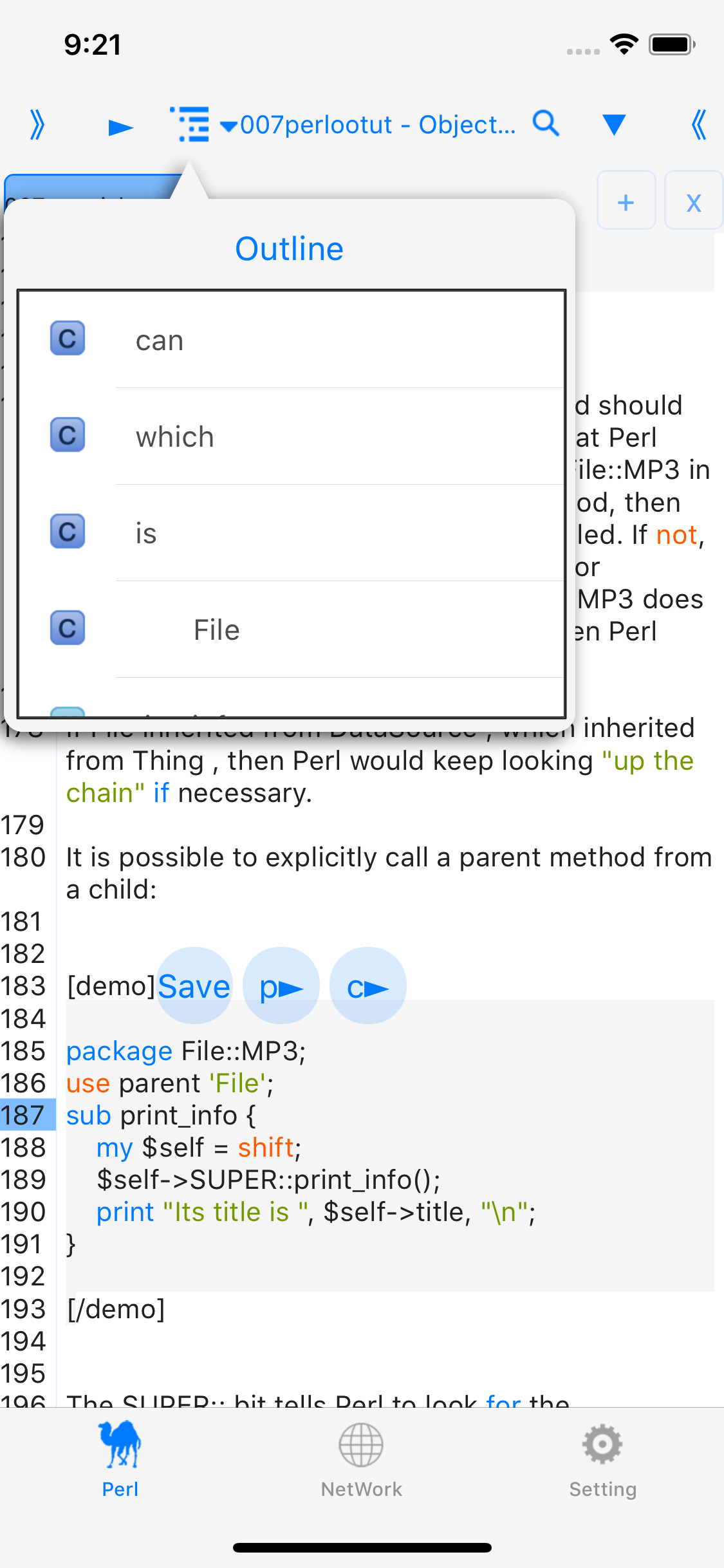Run the script with the play button
The image size is (724, 1568).
pos(120,125)
